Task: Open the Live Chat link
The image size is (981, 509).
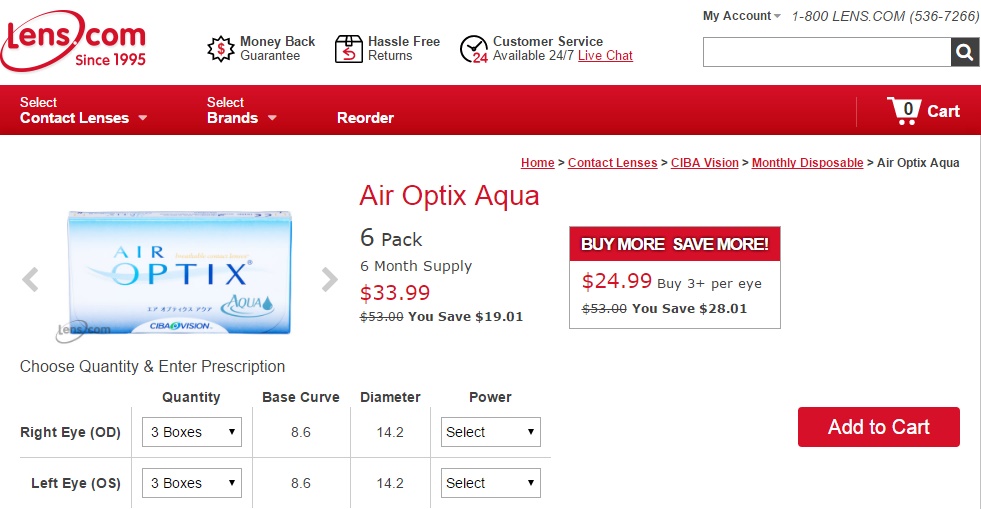Action: pyautogui.click(x=605, y=56)
